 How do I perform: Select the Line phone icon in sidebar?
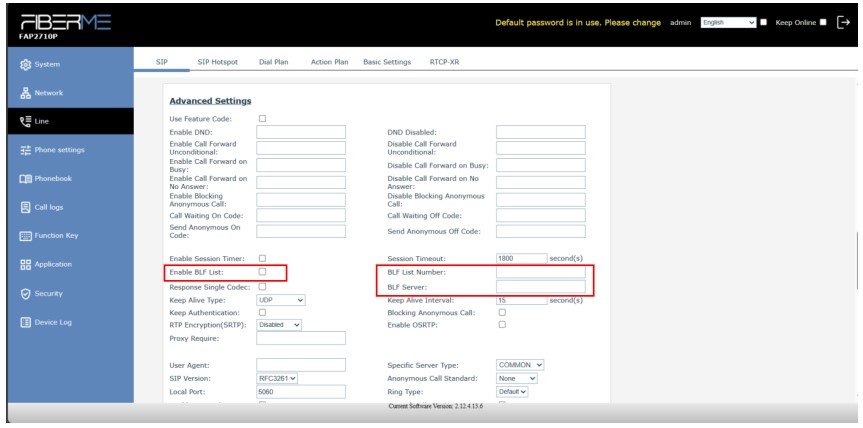click(x=25, y=122)
